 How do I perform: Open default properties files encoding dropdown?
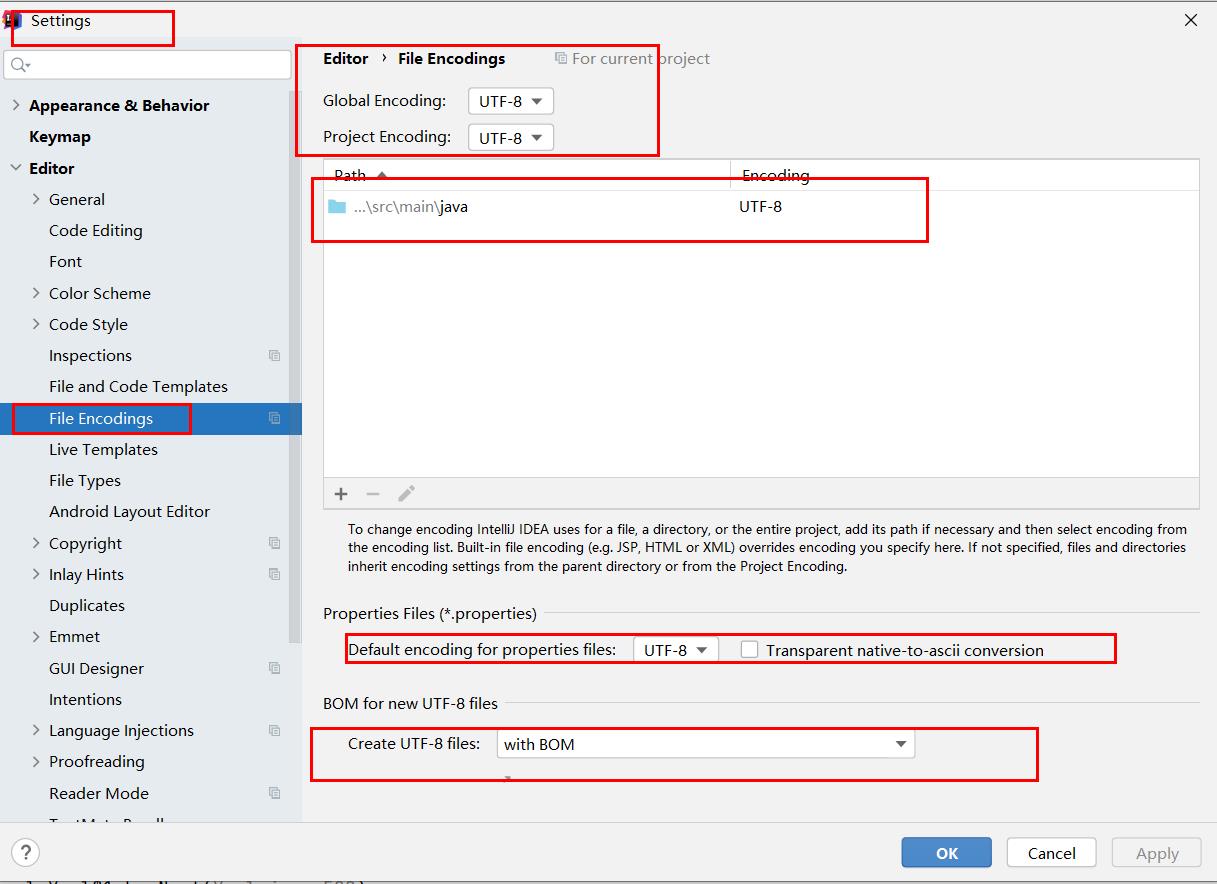click(675, 649)
